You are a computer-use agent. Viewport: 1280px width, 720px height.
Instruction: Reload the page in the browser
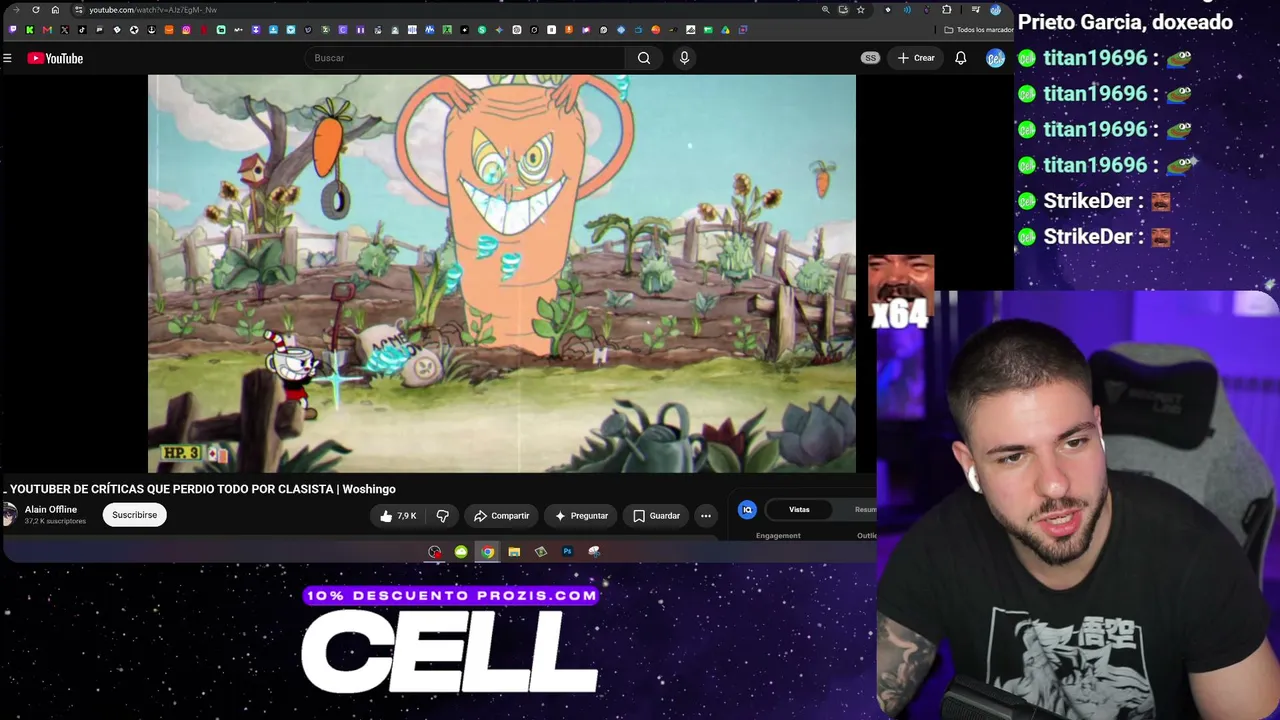36,10
